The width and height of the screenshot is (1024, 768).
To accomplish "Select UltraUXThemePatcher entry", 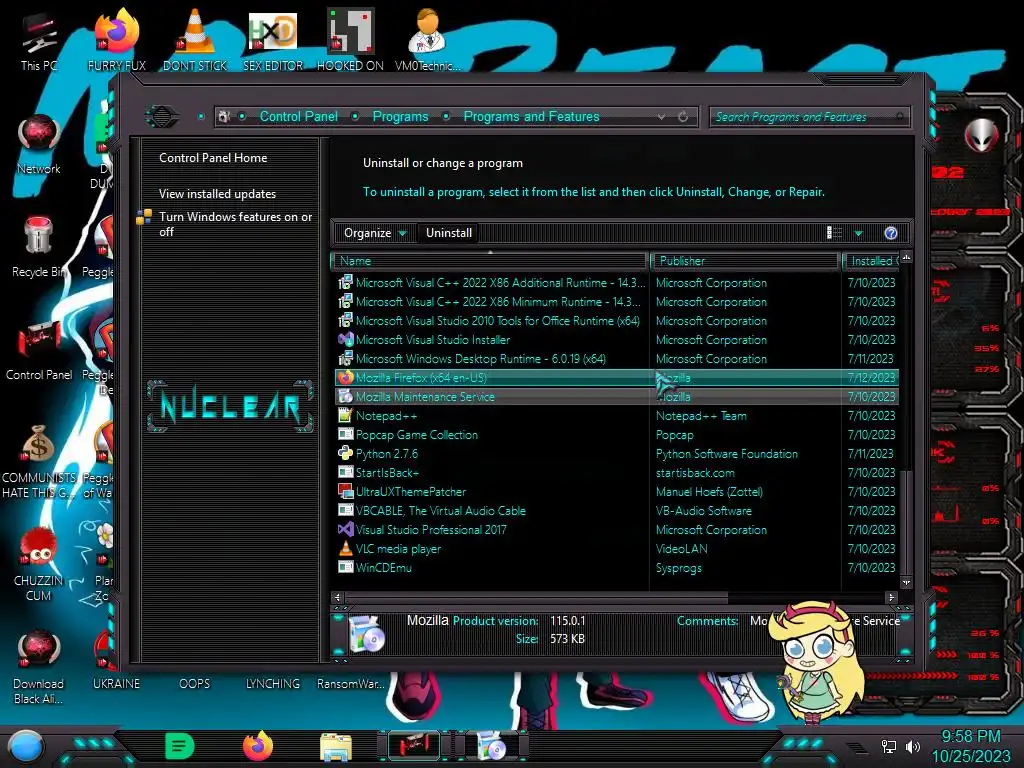I will coord(616,491).
